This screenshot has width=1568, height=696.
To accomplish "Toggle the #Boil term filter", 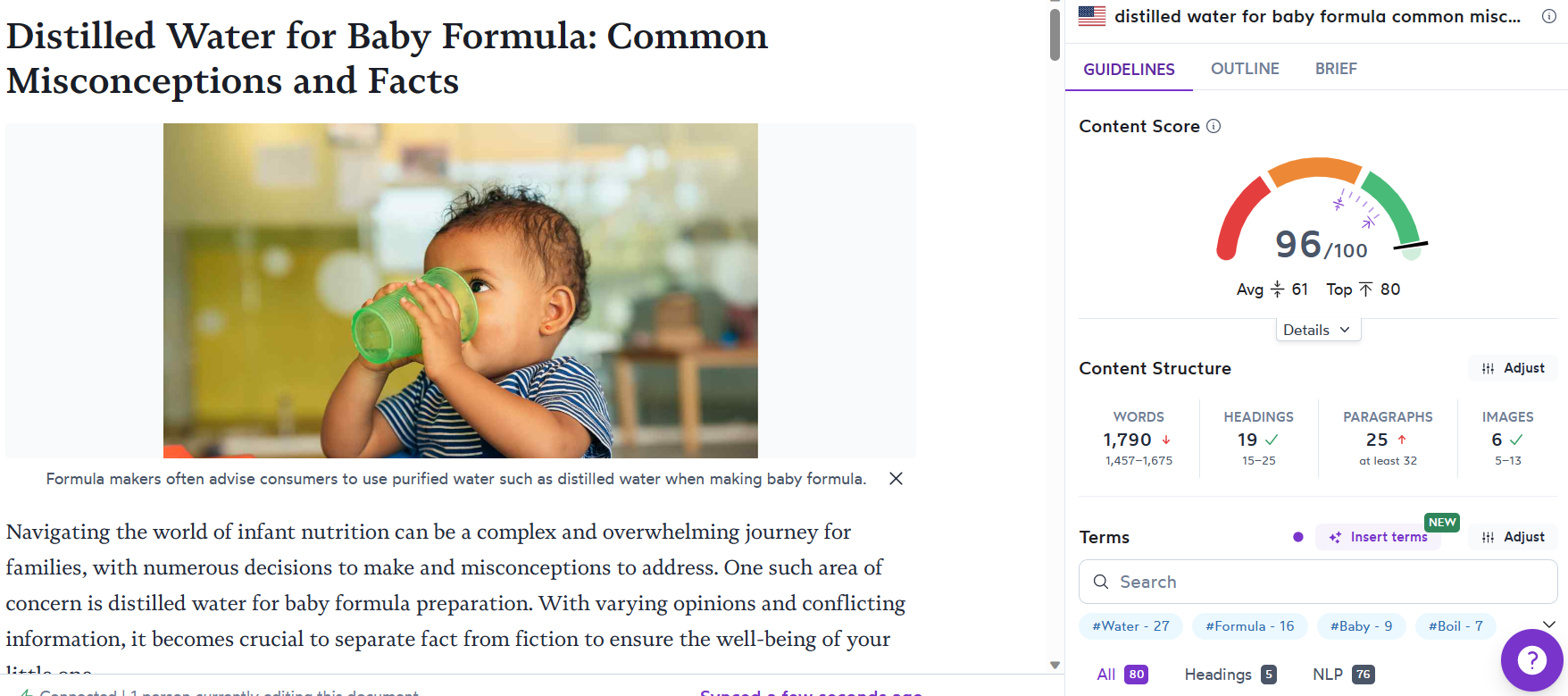I will click(x=1455, y=626).
